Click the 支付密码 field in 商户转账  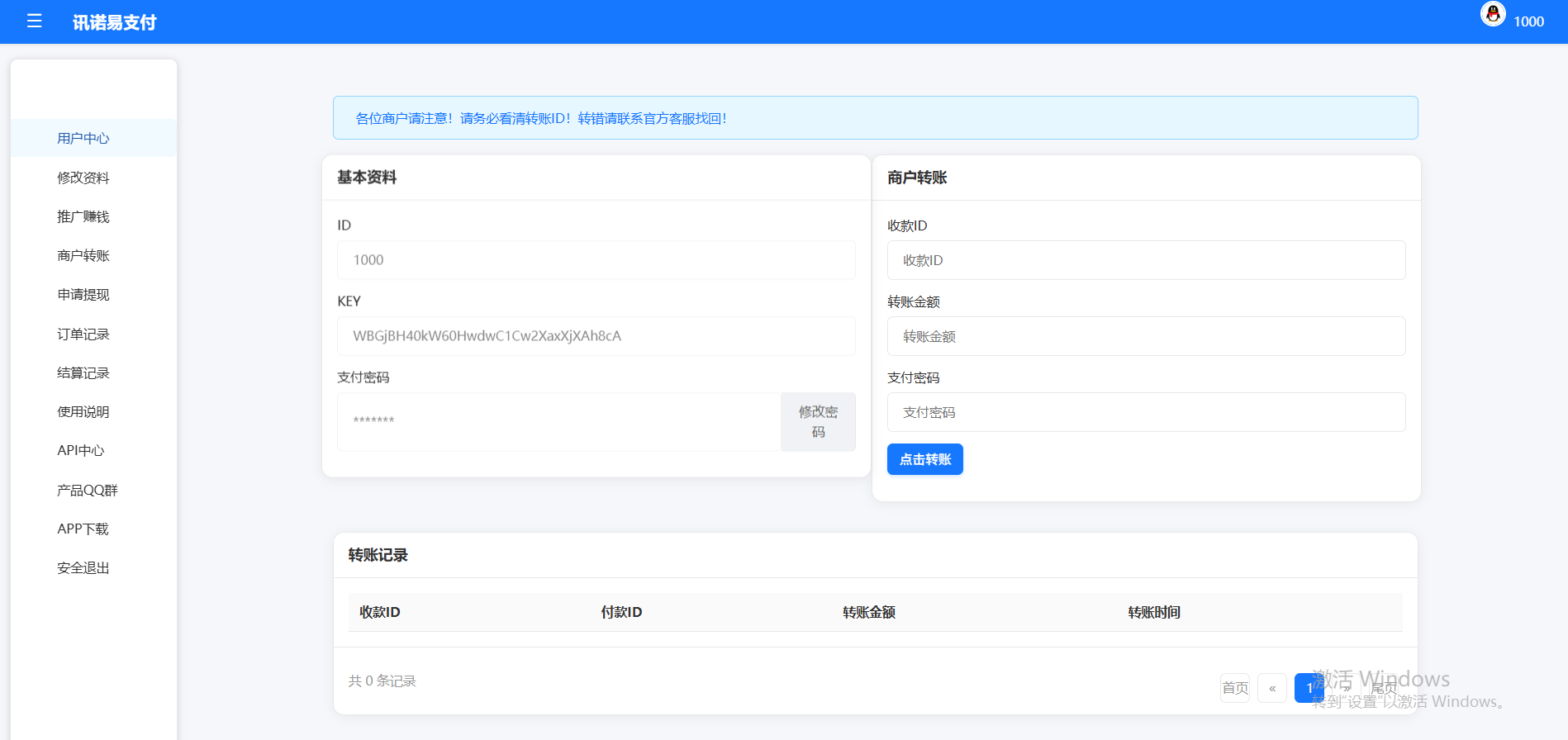(1146, 412)
